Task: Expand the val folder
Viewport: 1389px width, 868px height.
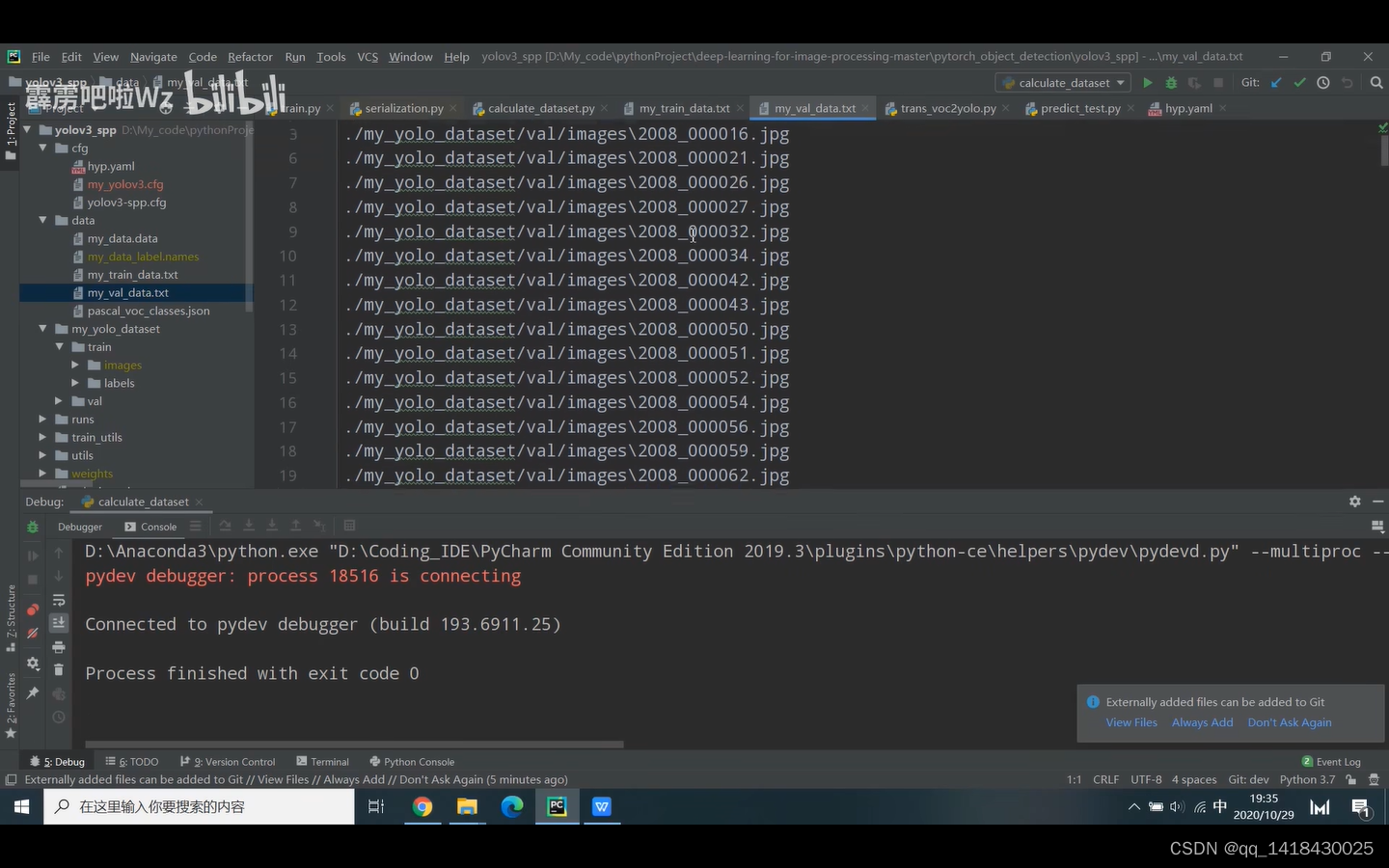Action: click(x=59, y=401)
